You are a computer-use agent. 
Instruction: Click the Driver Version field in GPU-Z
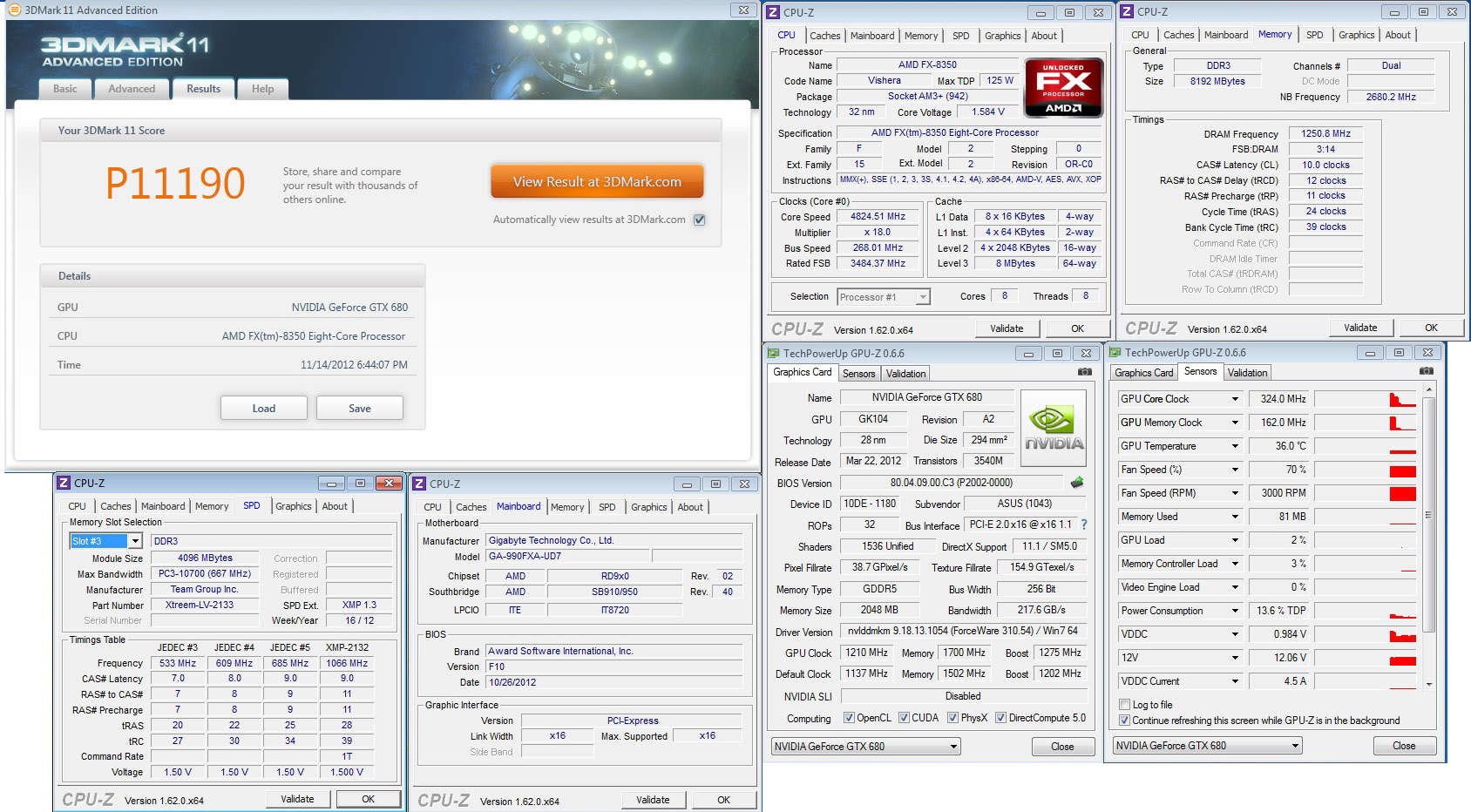tap(964, 631)
